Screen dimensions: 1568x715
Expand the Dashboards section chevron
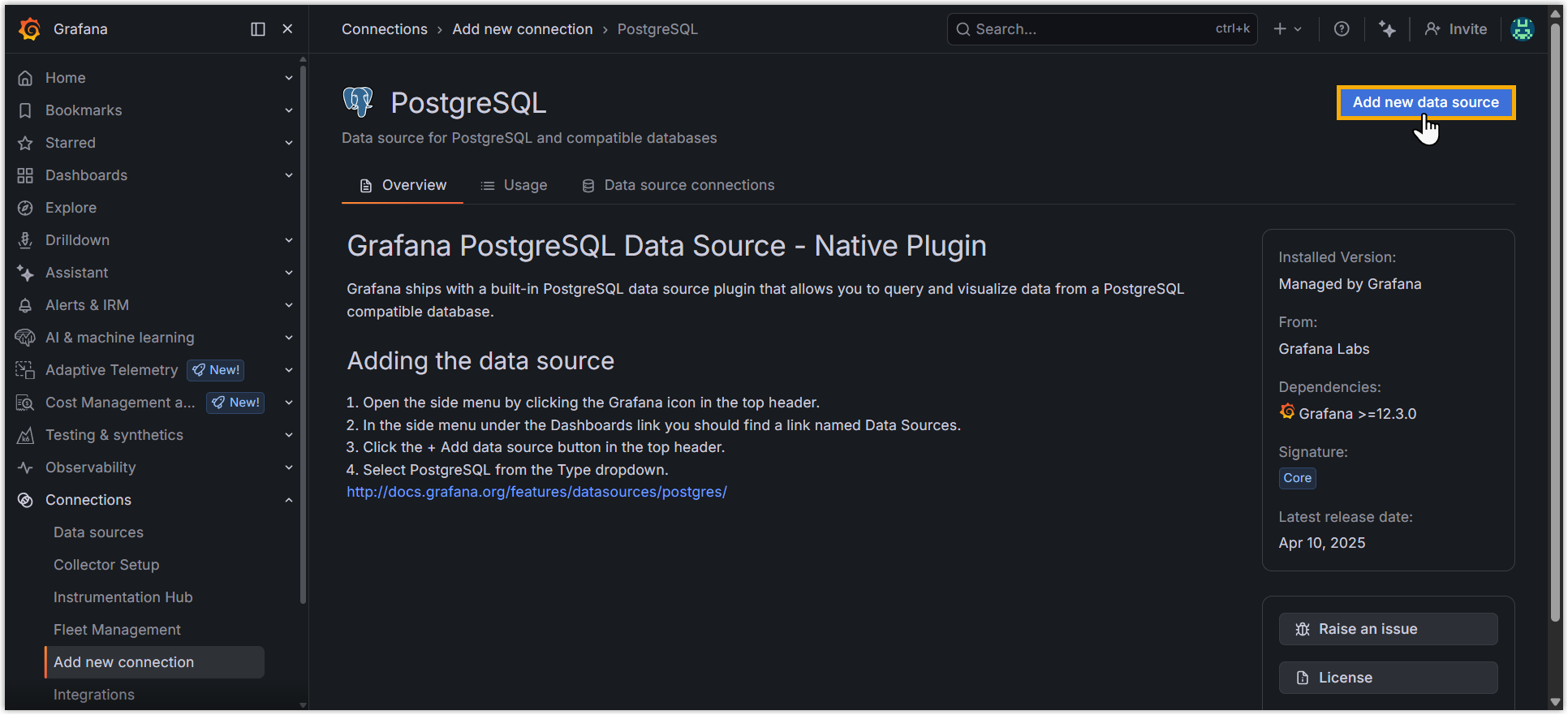click(289, 175)
